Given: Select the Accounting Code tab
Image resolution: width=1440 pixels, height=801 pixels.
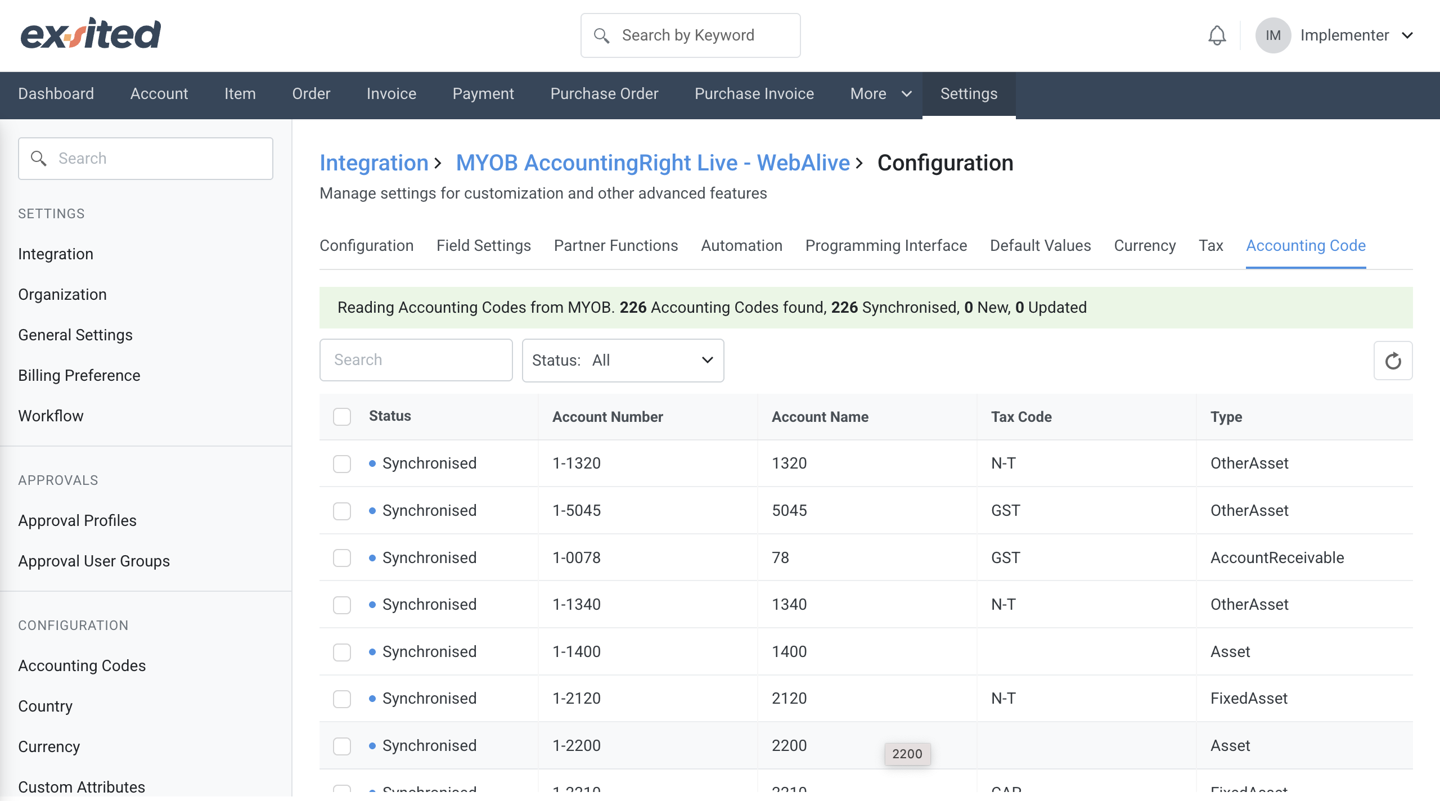Looking at the screenshot, I should [1306, 246].
